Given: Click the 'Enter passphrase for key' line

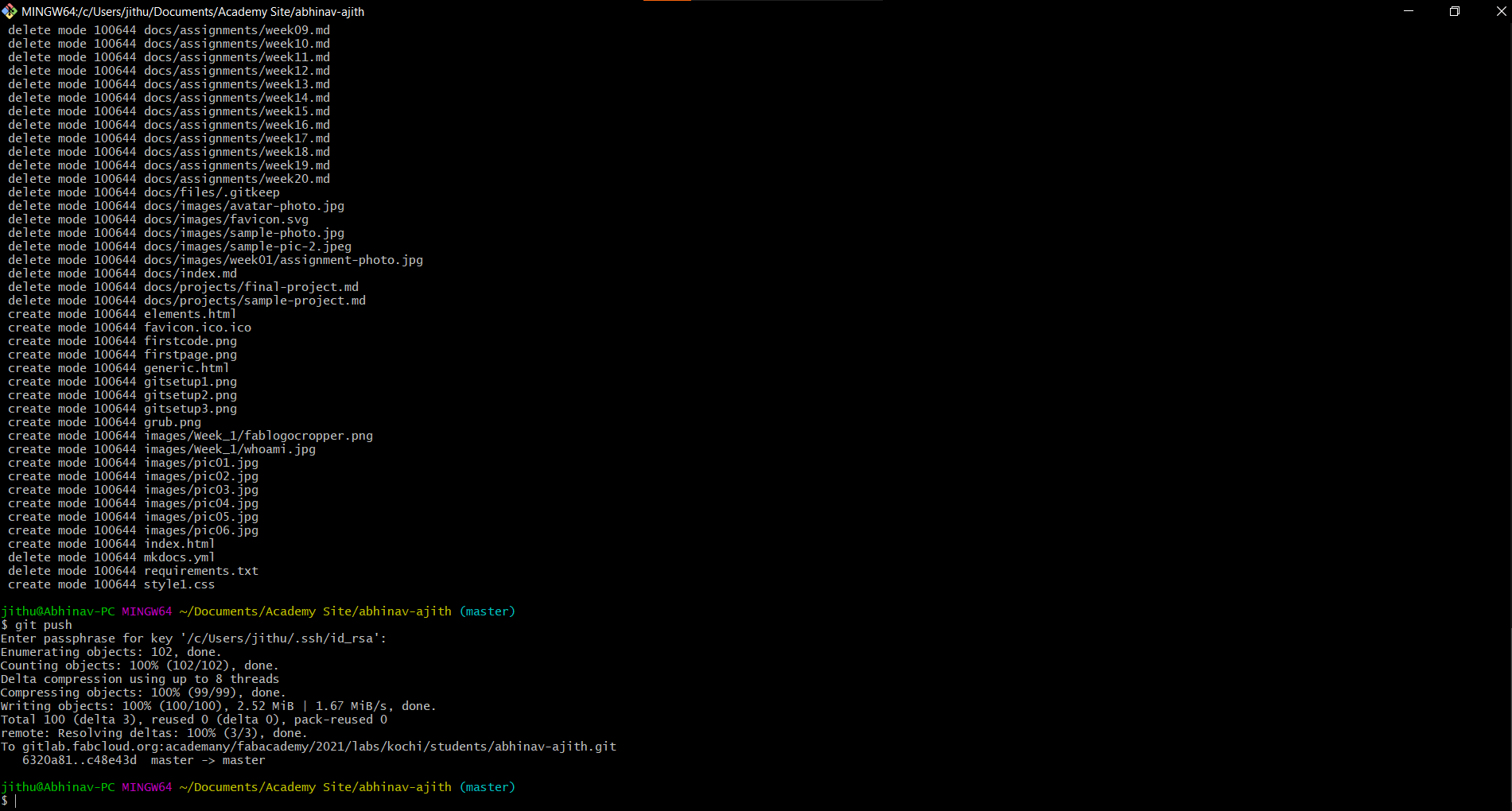Looking at the screenshot, I should click(x=193, y=638).
